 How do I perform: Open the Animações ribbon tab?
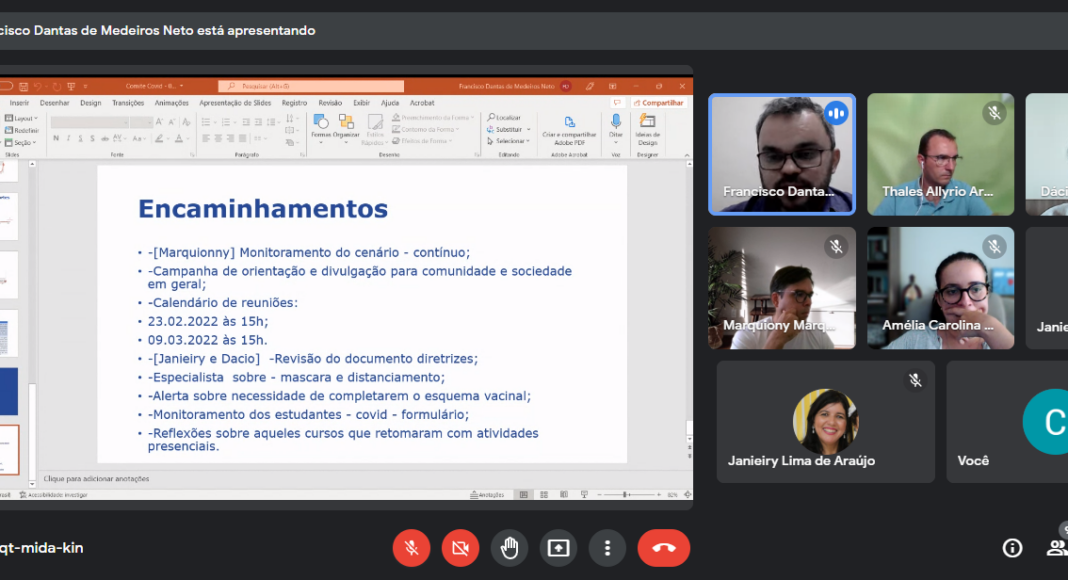tap(172, 103)
